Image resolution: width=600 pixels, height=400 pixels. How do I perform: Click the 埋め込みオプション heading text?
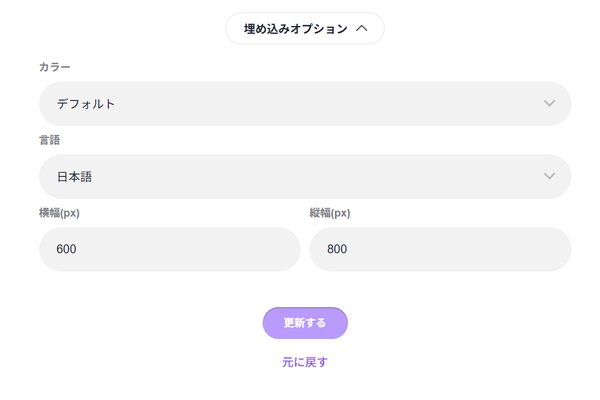pos(296,29)
